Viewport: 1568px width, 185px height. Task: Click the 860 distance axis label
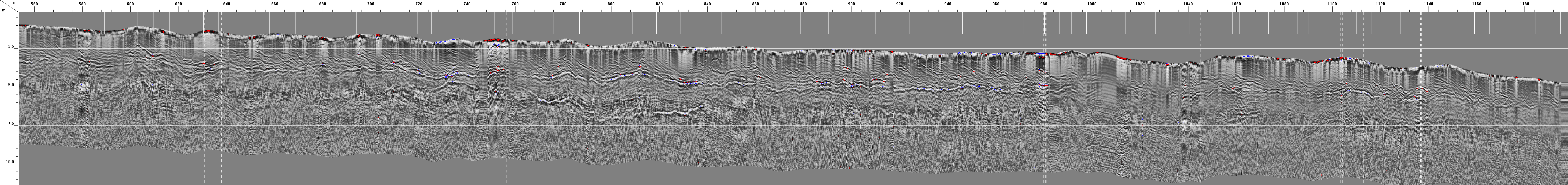(755, 4)
